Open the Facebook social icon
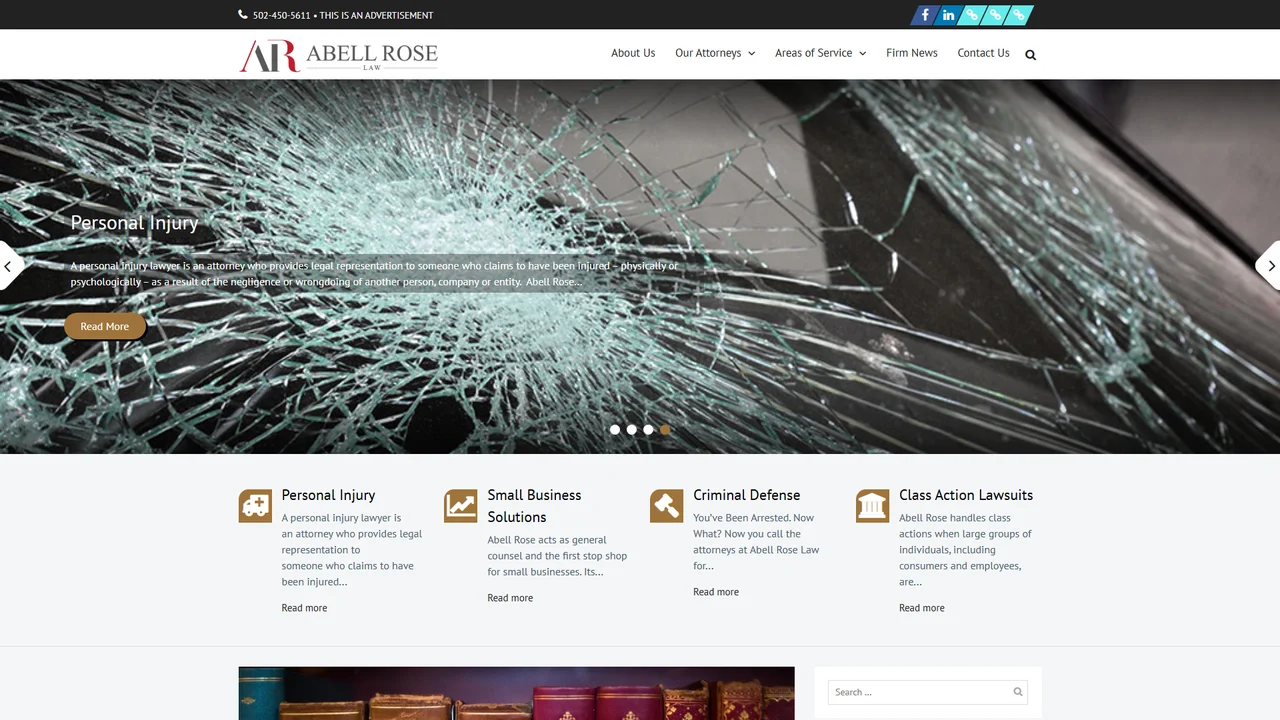1280x720 pixels. (925, 15)
